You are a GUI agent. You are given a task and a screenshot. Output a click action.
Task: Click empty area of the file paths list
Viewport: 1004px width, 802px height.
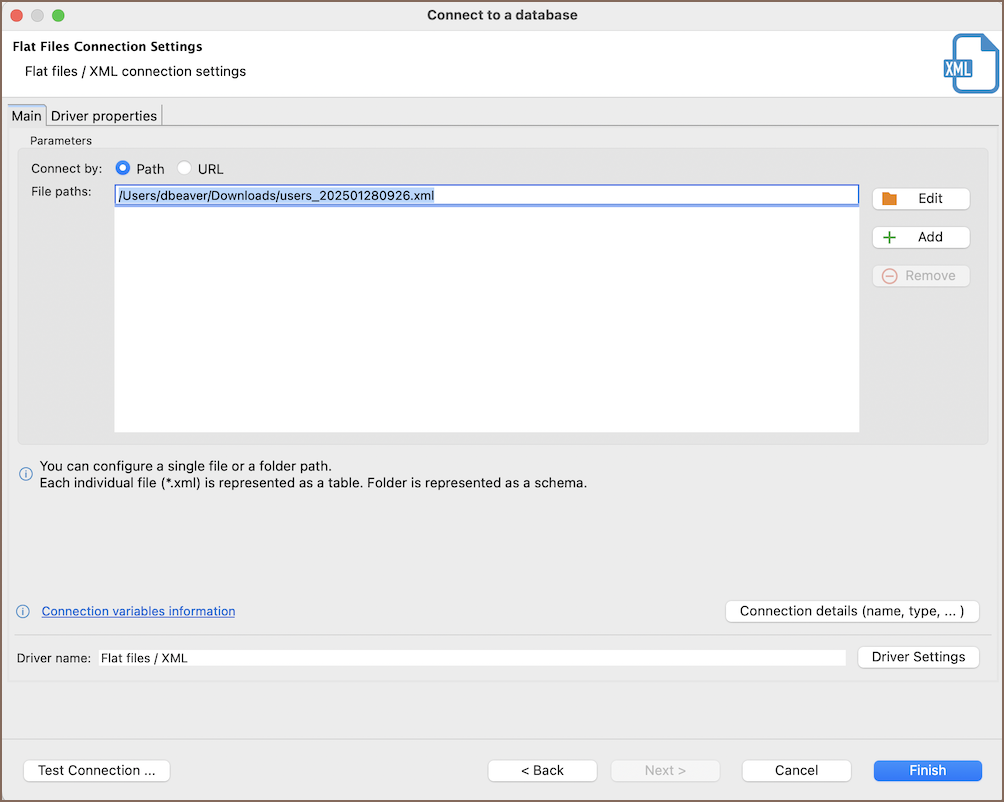click(486, 320)
